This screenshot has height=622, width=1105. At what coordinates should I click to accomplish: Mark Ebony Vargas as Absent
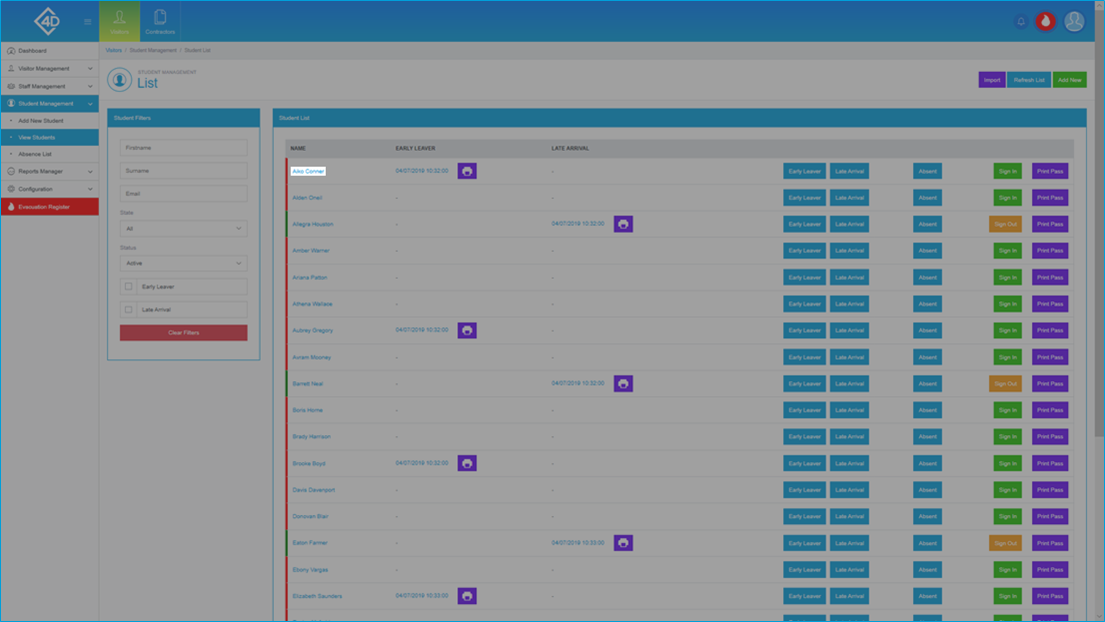(927, 570)
